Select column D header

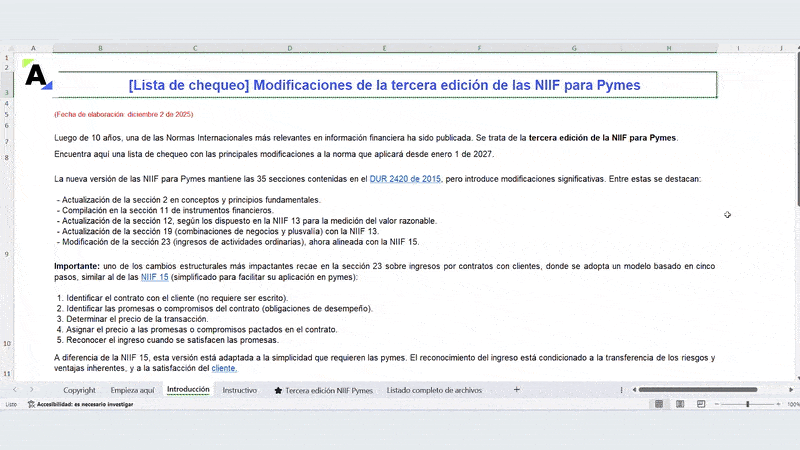coord(290,47)
